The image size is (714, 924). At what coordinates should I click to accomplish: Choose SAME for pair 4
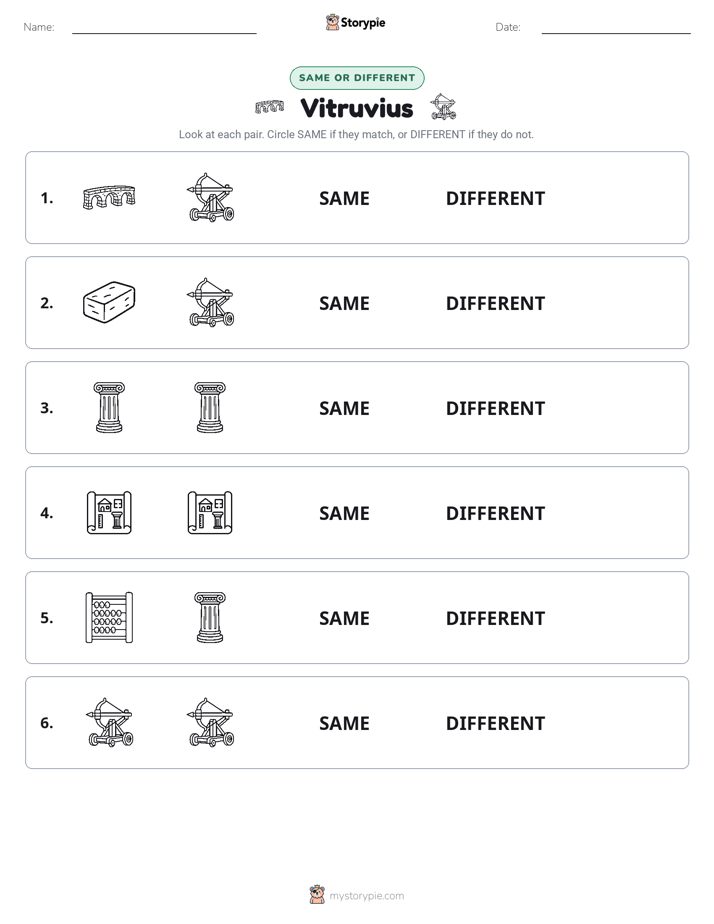point(344,513)
